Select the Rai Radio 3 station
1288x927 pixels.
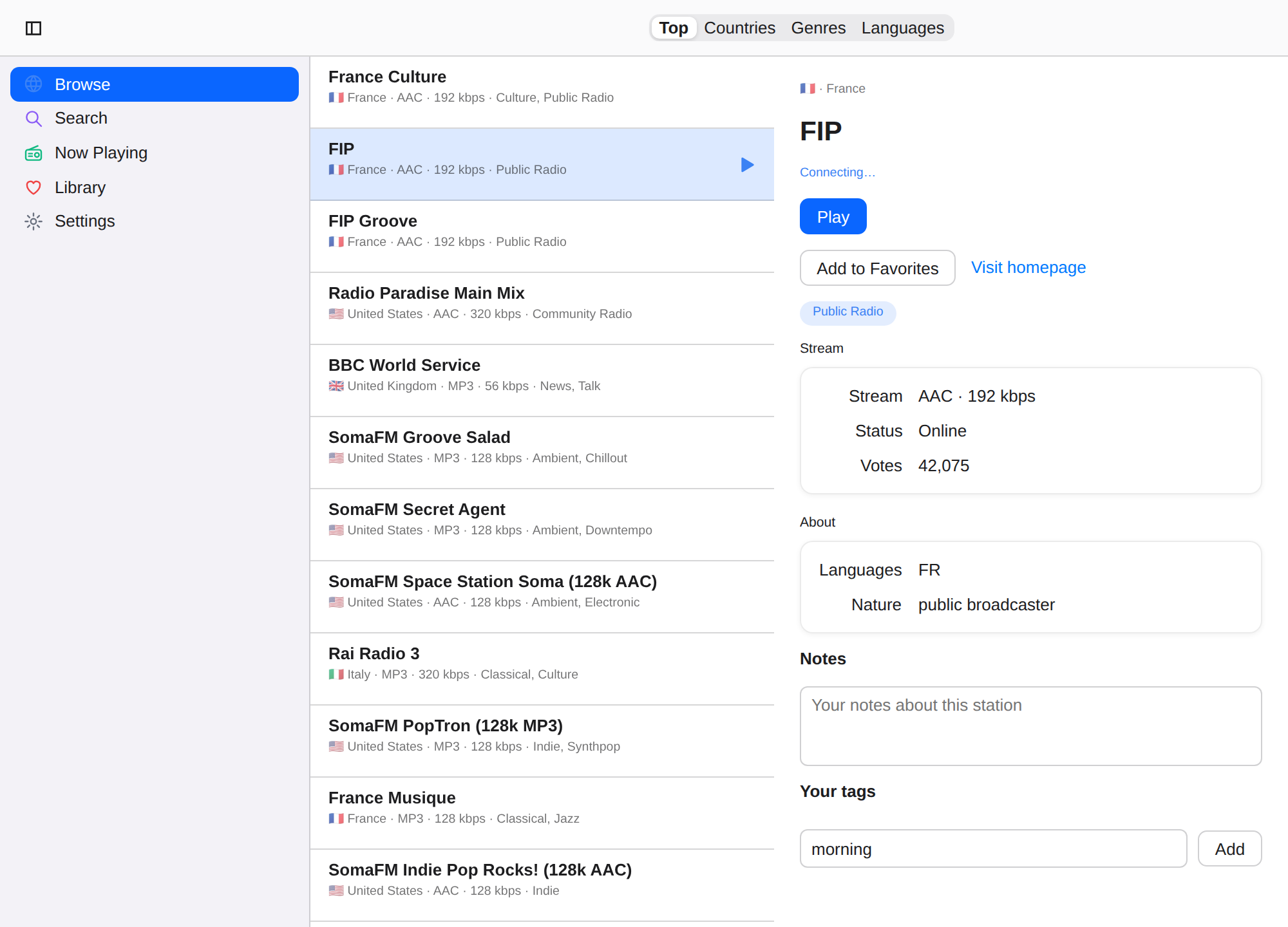(542, 669)
